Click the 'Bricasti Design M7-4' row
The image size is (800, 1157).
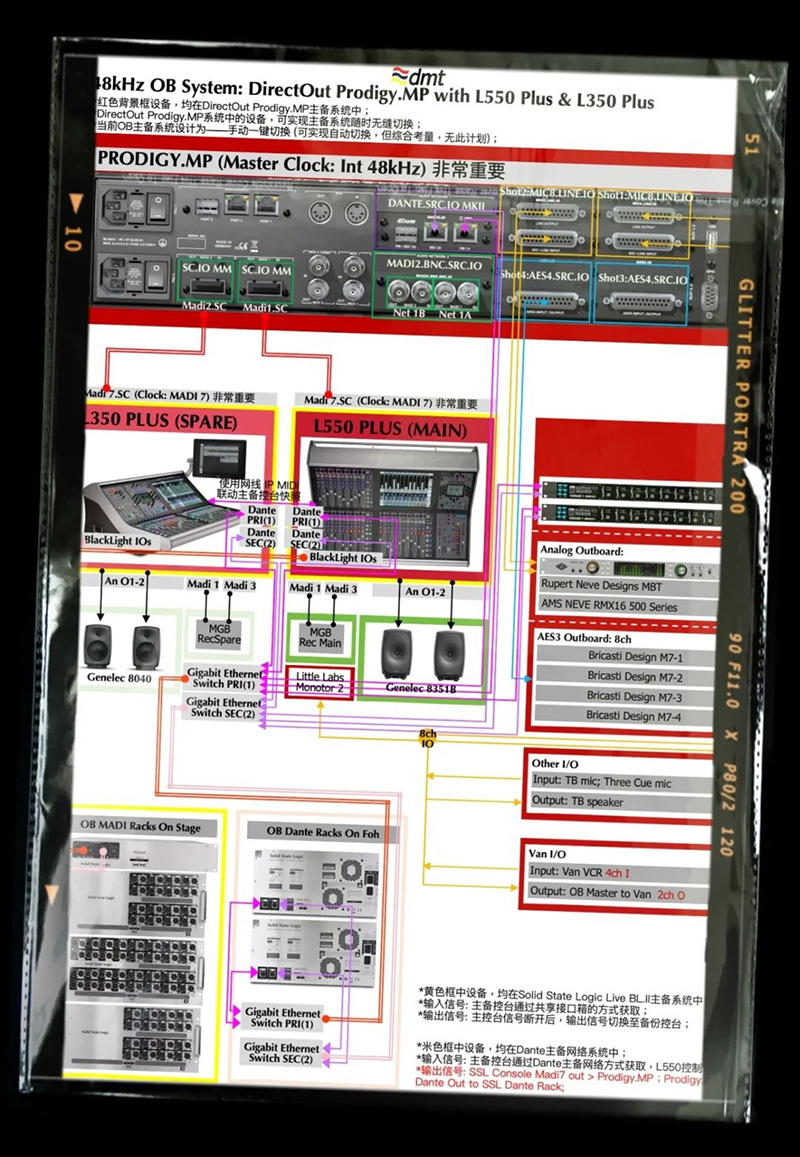pos(626,715)
